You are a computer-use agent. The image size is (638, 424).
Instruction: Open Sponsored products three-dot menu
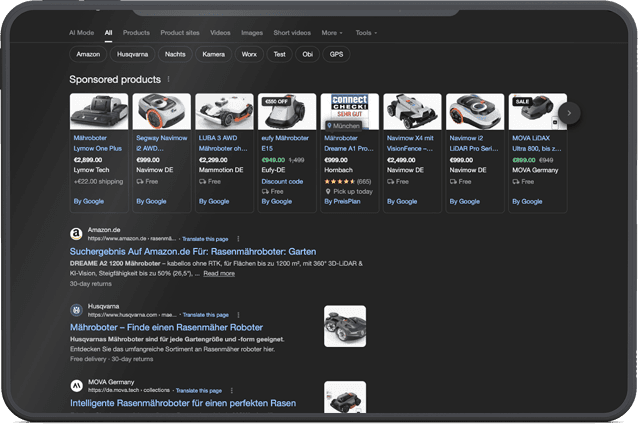(x=168, y=79)
